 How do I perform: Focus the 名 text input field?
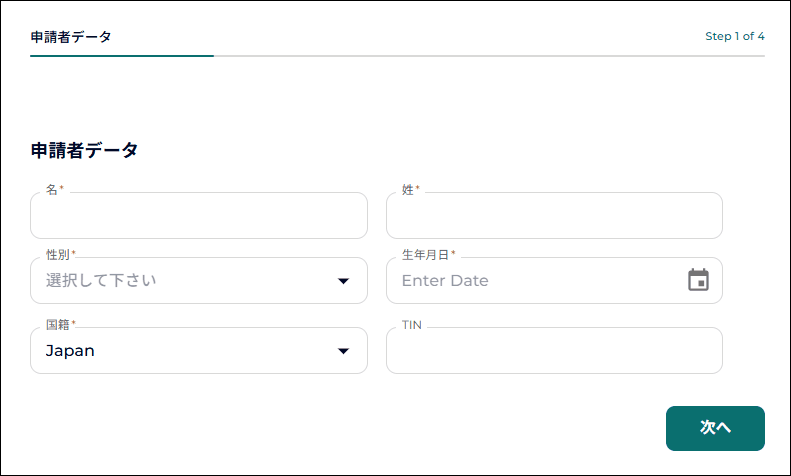199,217
